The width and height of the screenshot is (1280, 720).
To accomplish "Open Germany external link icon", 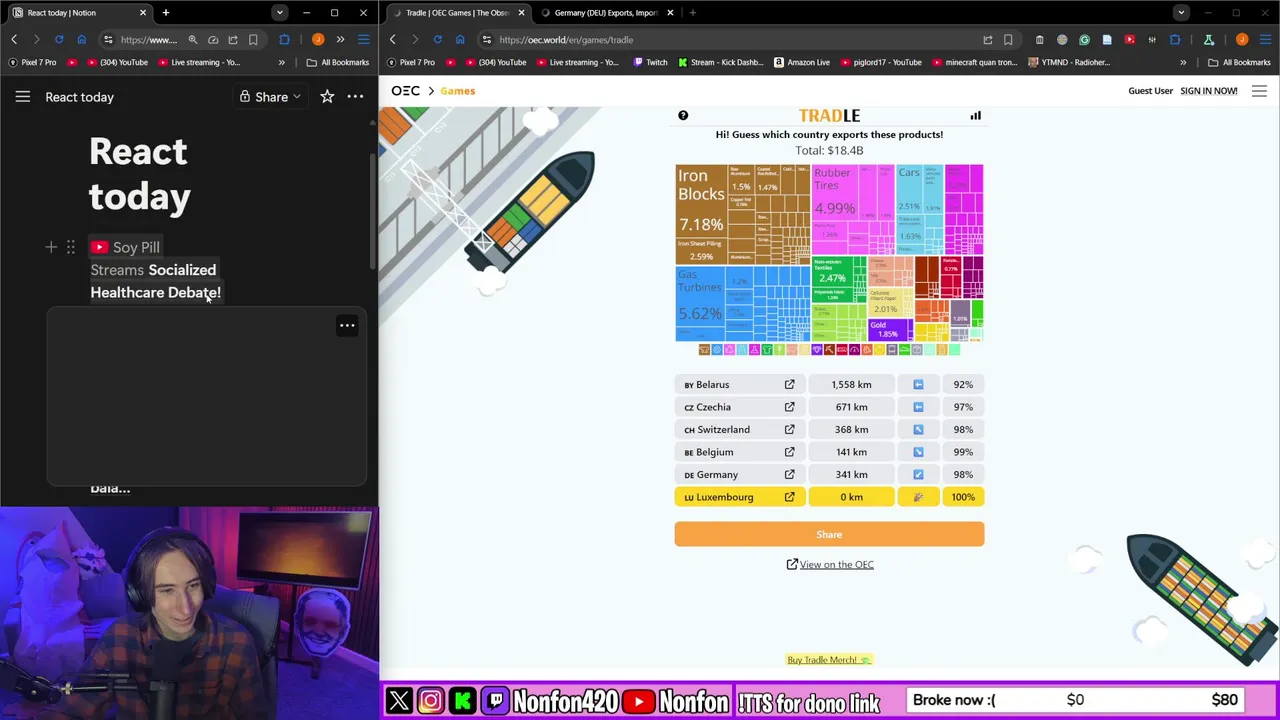I will tap(789, 474).
